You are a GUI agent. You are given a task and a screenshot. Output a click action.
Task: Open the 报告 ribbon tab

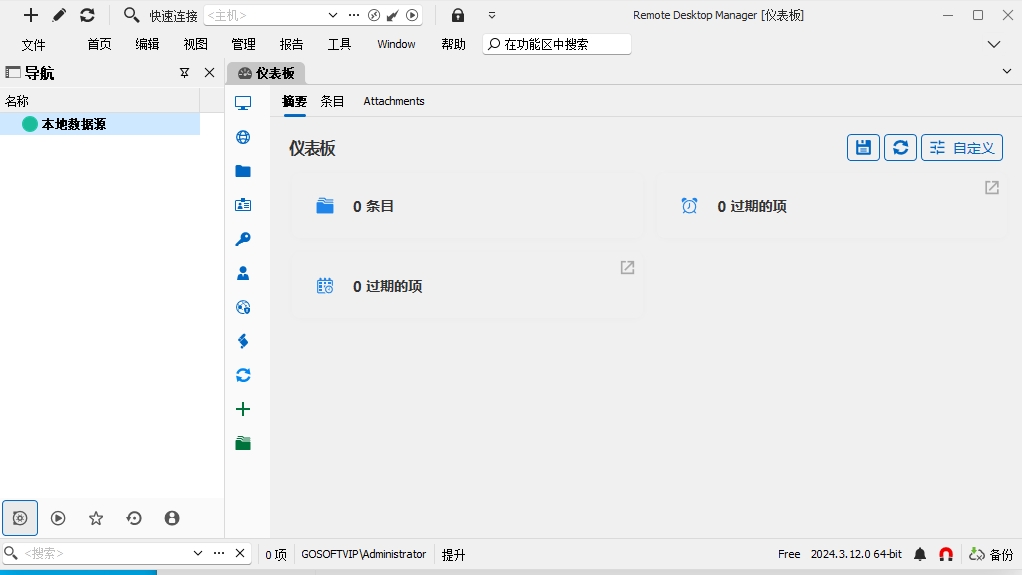point(291,44)
